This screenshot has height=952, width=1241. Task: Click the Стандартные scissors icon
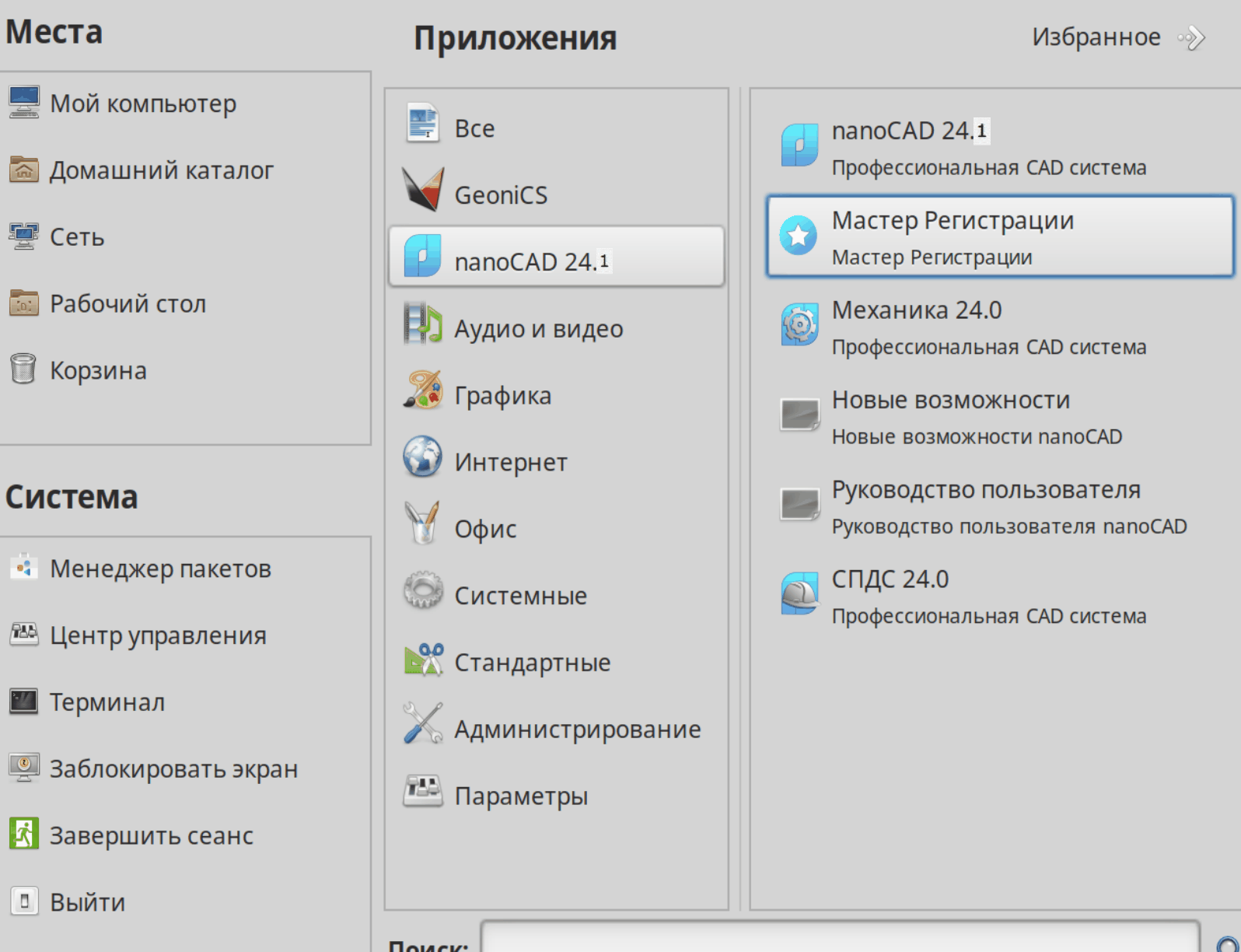click(423, 659)
